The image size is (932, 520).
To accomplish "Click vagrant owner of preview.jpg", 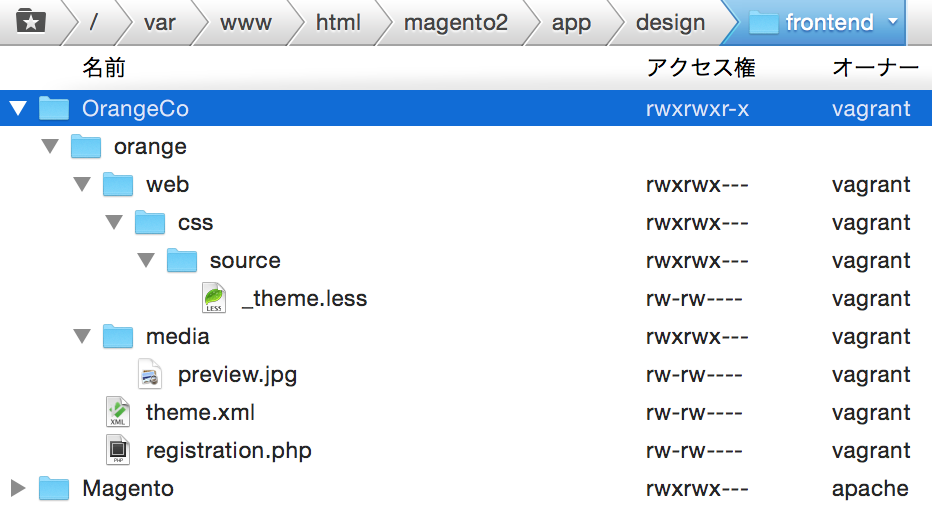I will [871, 376].
